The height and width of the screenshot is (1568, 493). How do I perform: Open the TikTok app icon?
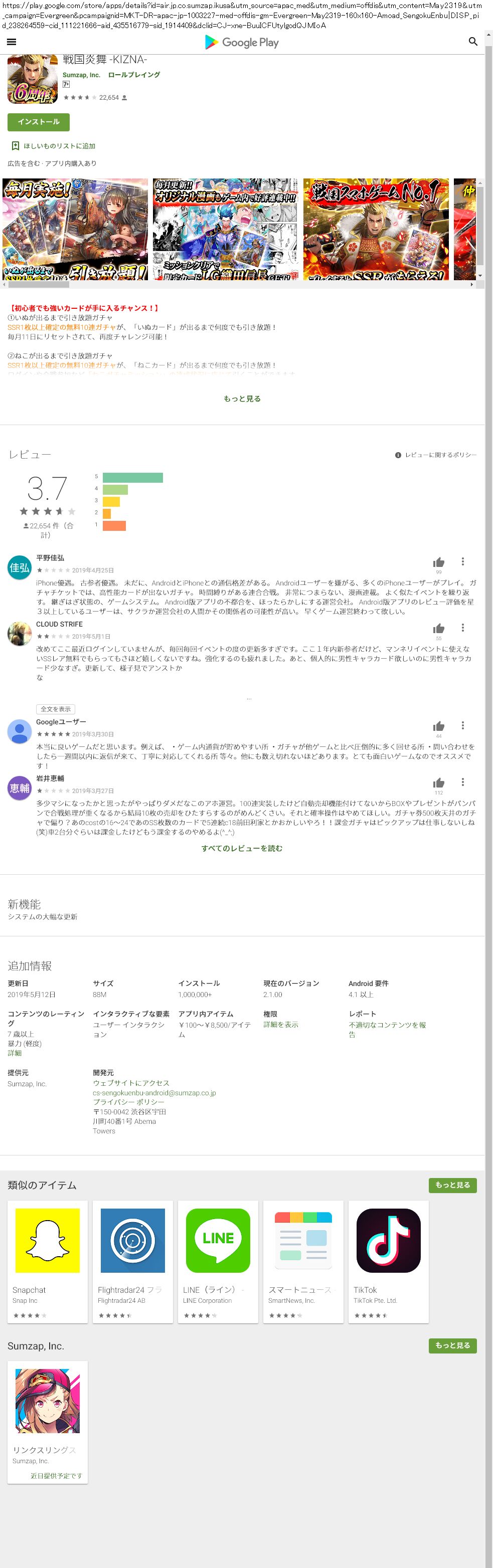coord(388,1240)
